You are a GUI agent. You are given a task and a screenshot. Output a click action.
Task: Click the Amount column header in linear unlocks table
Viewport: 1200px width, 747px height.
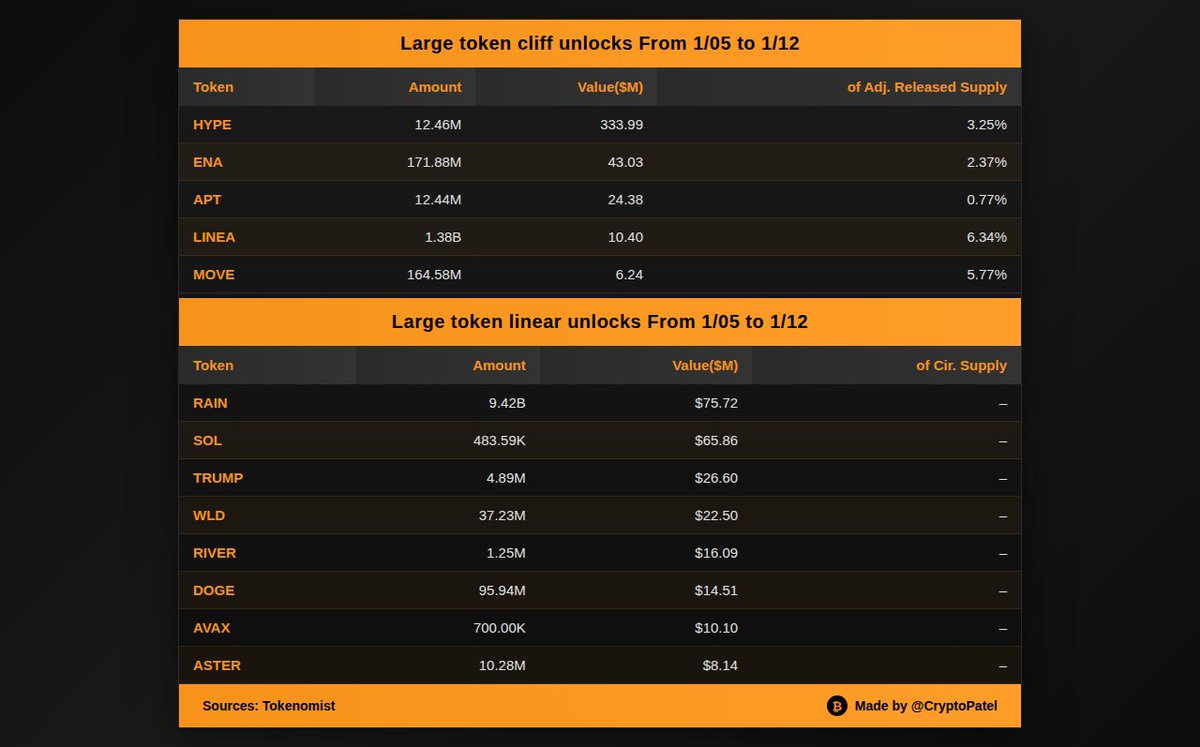[499, 365]
